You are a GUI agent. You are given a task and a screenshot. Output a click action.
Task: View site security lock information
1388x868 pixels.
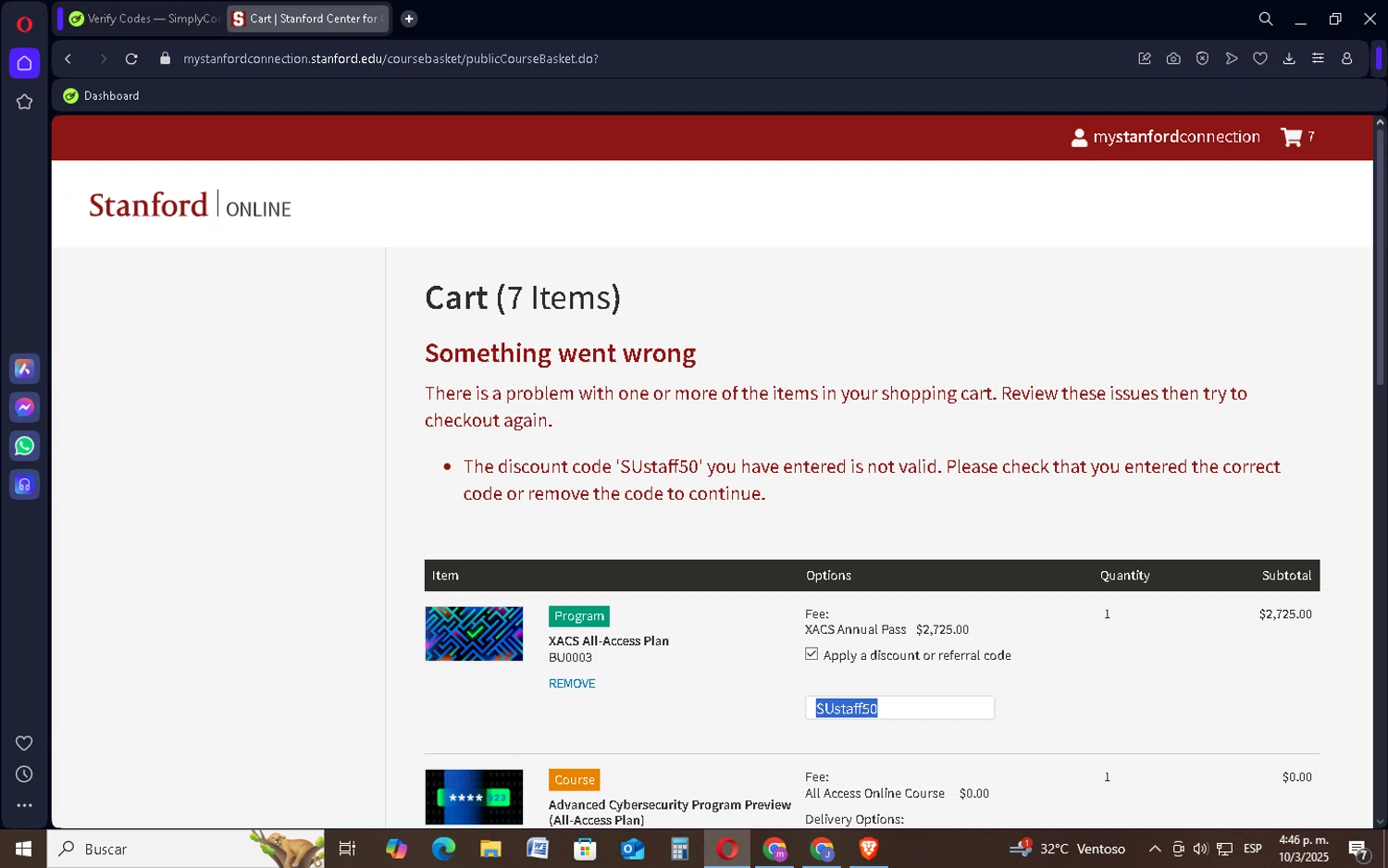click(x=166, y=58)
